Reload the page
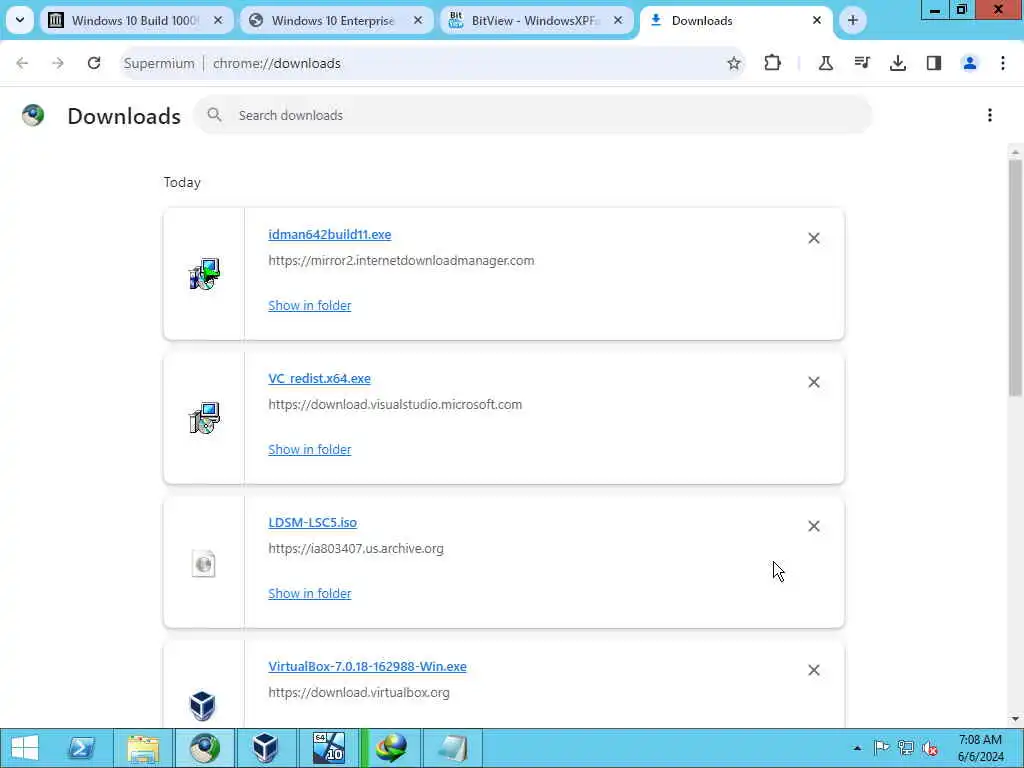Screen dimensions: 1024x768 pos(94,63)
